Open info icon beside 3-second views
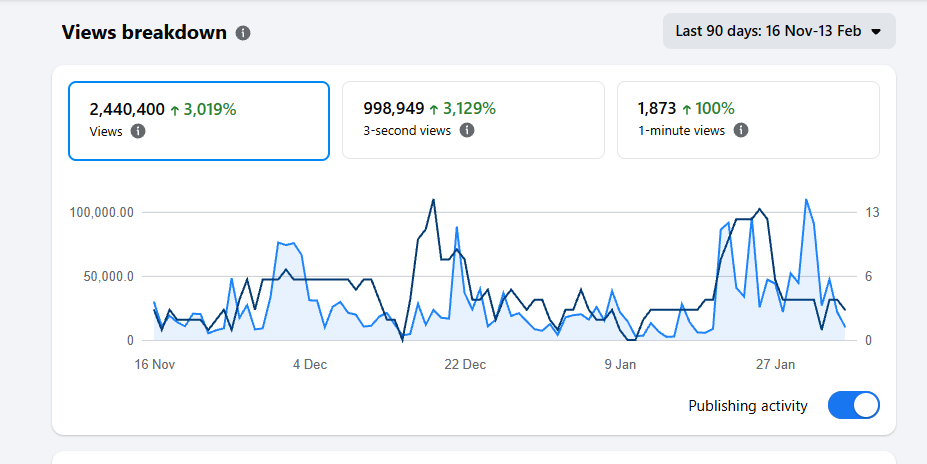Screen dimensions: 927x464 [466, 130]
